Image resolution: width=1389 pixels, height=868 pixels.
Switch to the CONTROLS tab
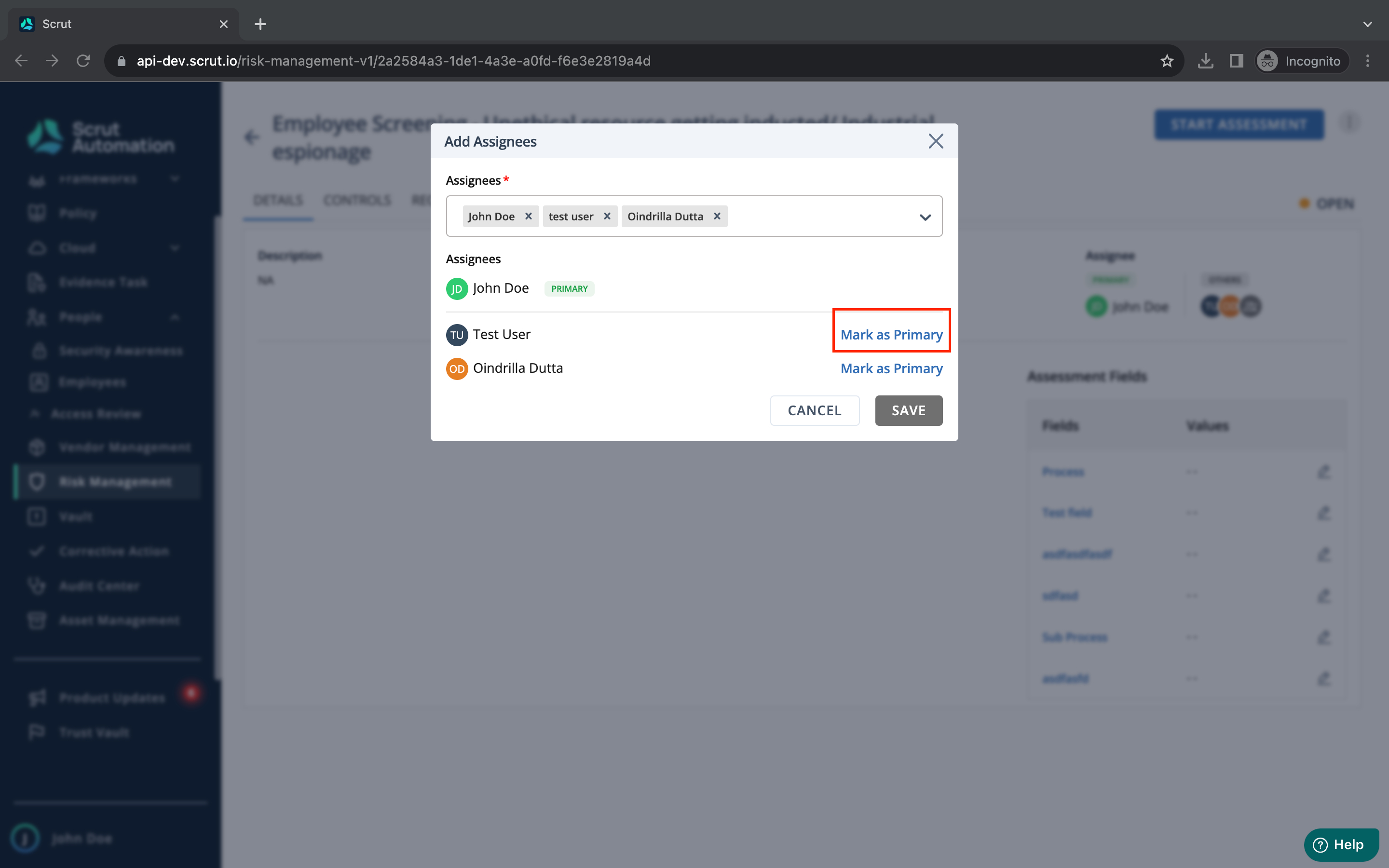[x=357, y=200]
